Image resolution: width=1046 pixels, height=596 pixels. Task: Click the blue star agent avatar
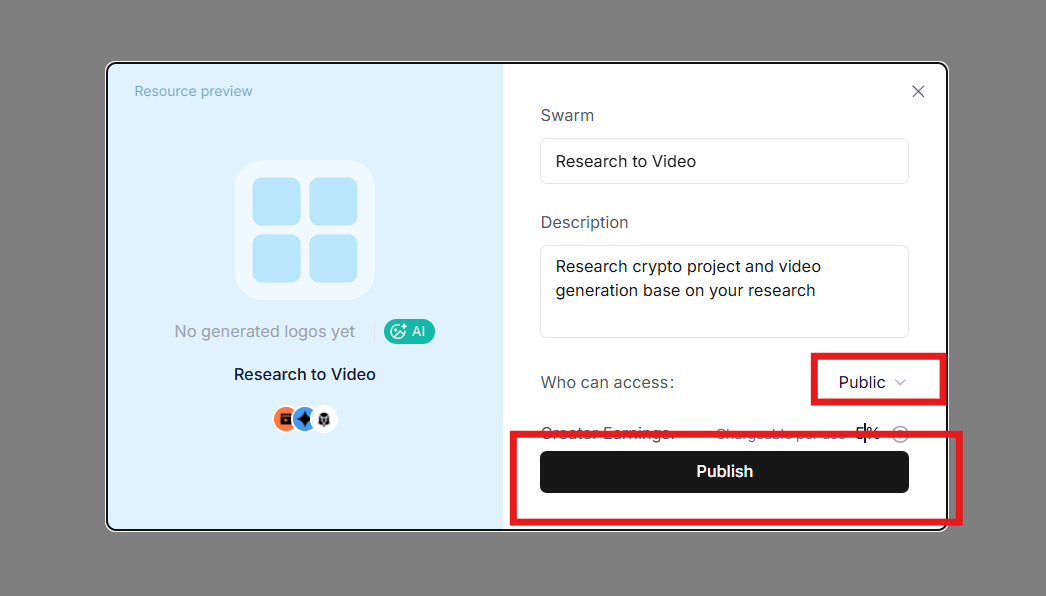[304, 419]
